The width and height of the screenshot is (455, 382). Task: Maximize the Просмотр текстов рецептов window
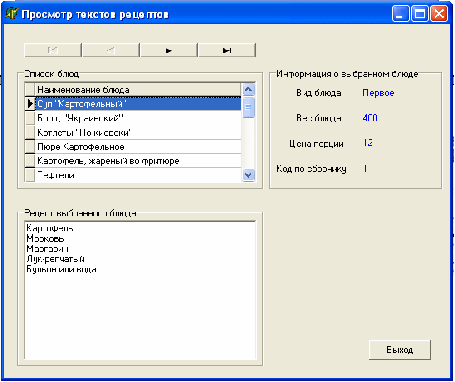click(420, 14)
